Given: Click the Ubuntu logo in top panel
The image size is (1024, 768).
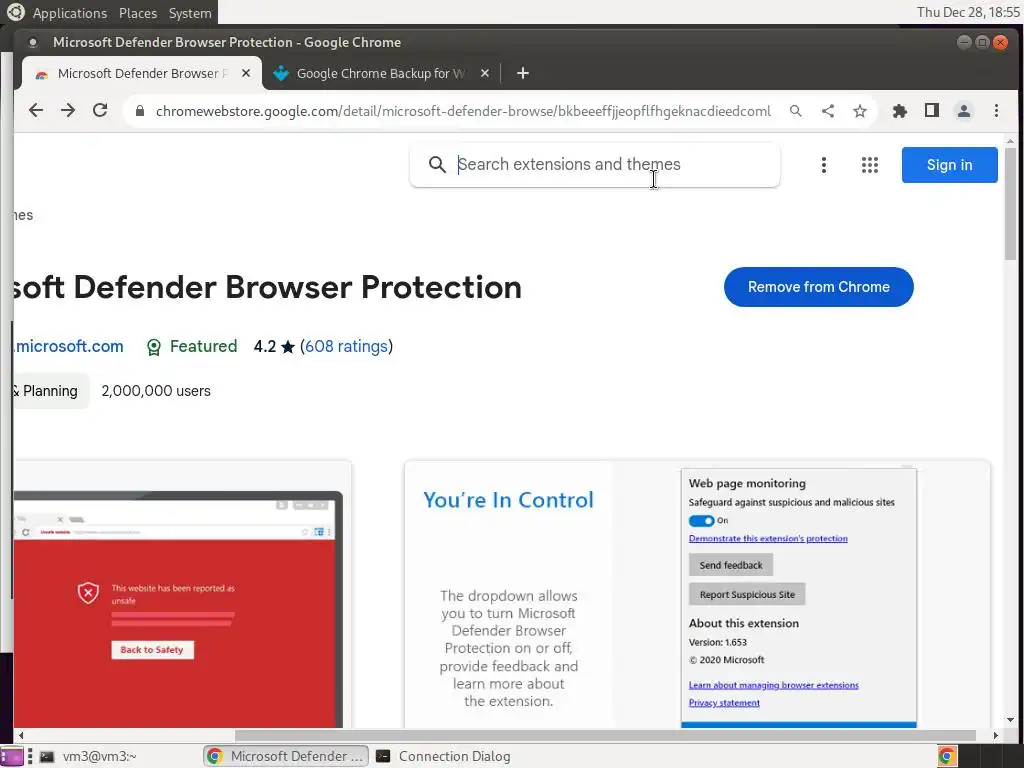Looking at the screenshot, I should 15,12.
